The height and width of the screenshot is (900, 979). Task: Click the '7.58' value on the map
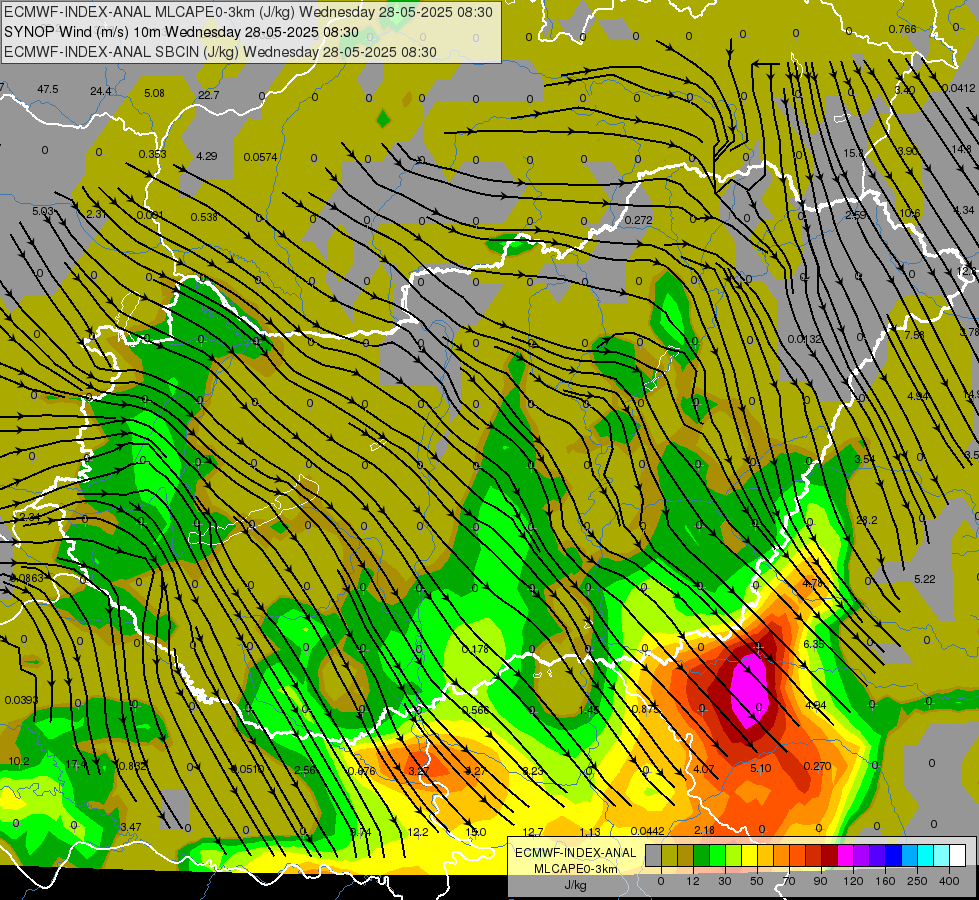(915, 335)
